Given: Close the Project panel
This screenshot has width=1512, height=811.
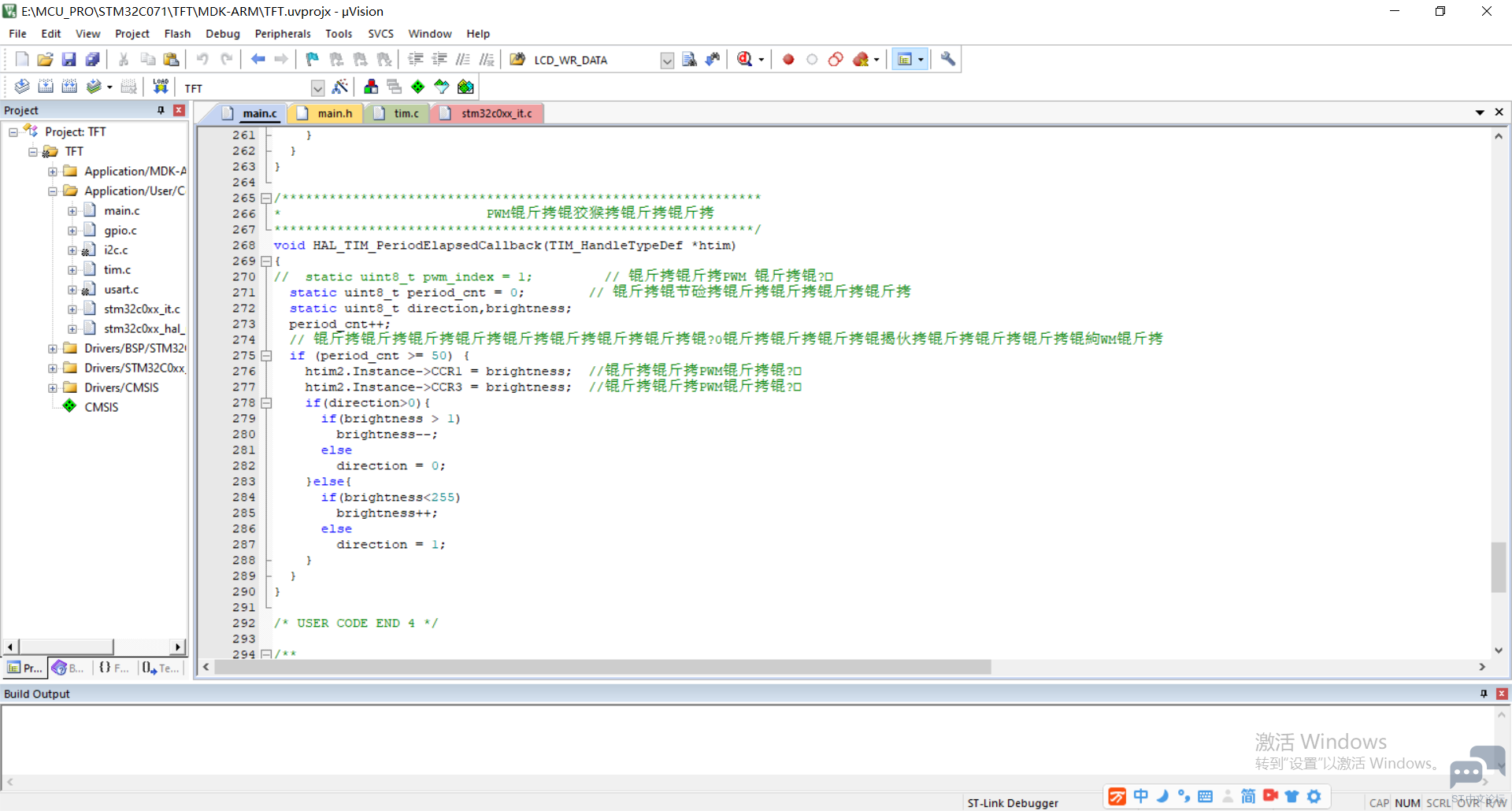Looking at the screenshot, I should (x=179, y=110).
